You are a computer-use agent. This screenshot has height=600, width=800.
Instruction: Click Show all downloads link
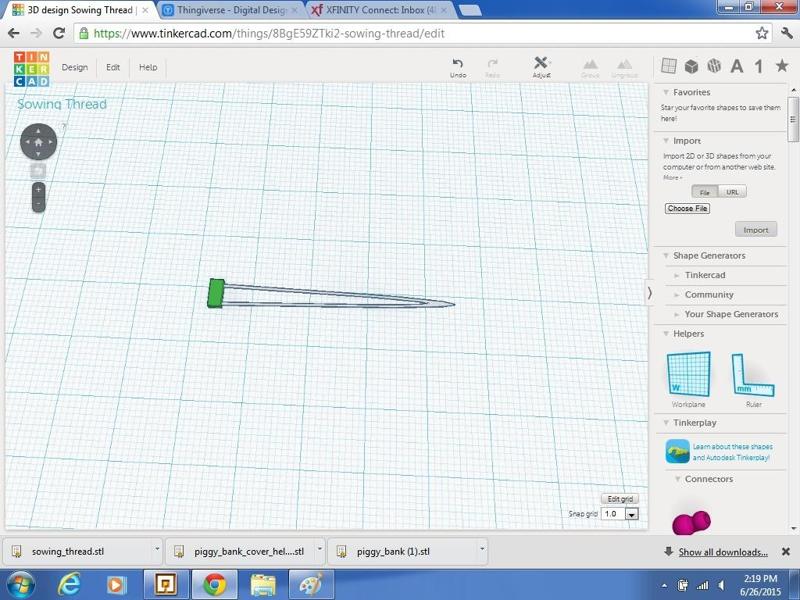(x=723, y=552)
